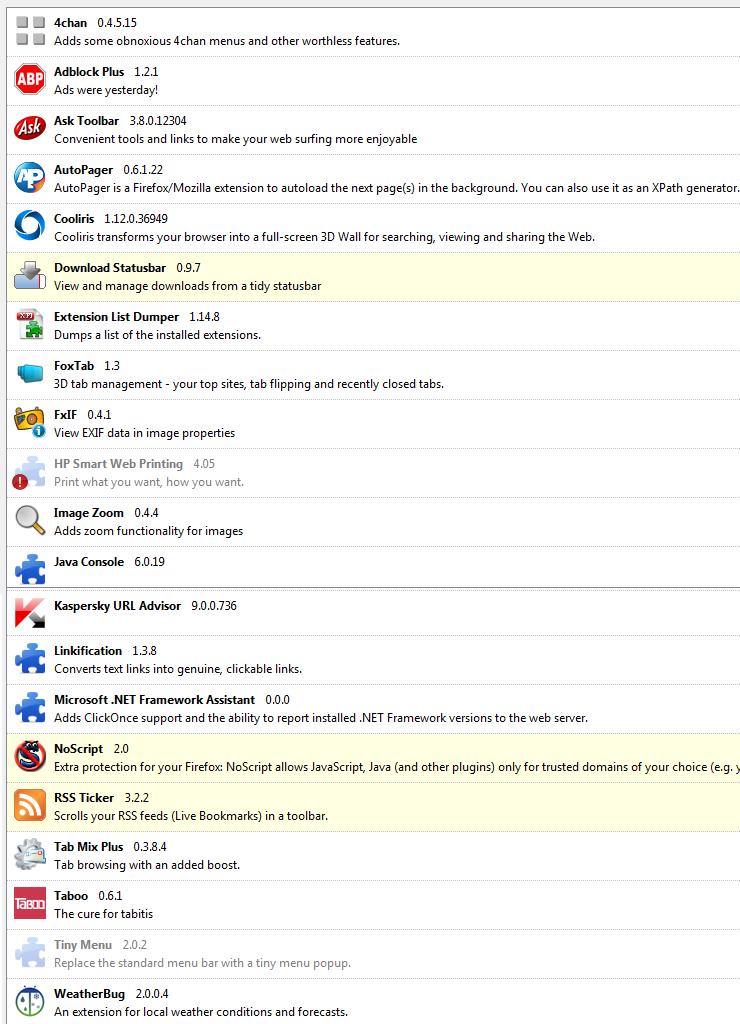Select the Tab Mix Plus extension name
Screen dimensions: 740x1024
(89, 847)
